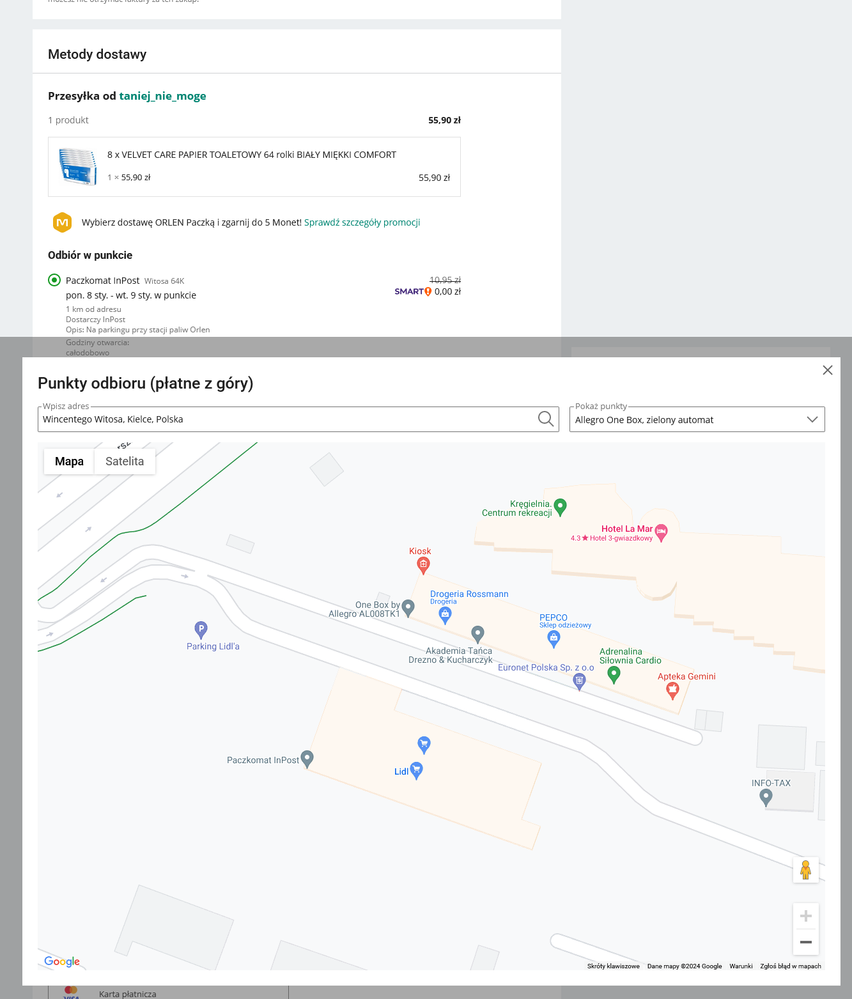Open seller taniej_nie_moge link
This screenshot has height=999, width=852.
click(162, 96)
